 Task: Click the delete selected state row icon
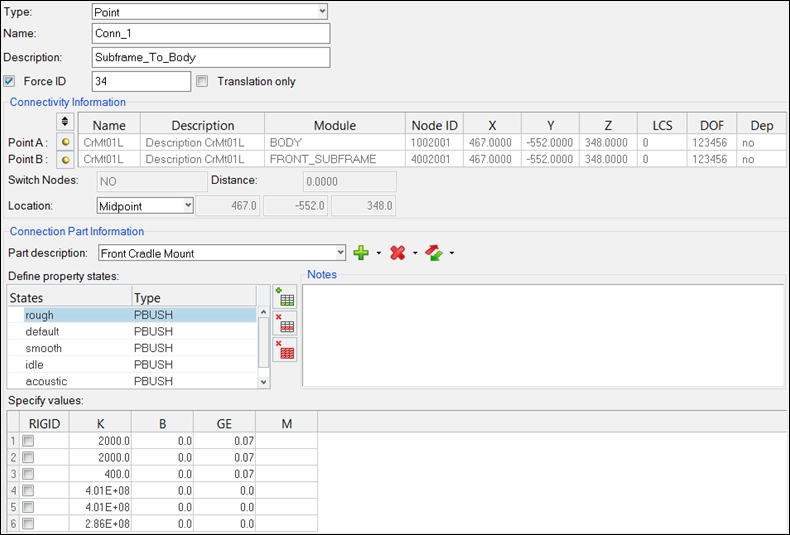coord(286,323)
